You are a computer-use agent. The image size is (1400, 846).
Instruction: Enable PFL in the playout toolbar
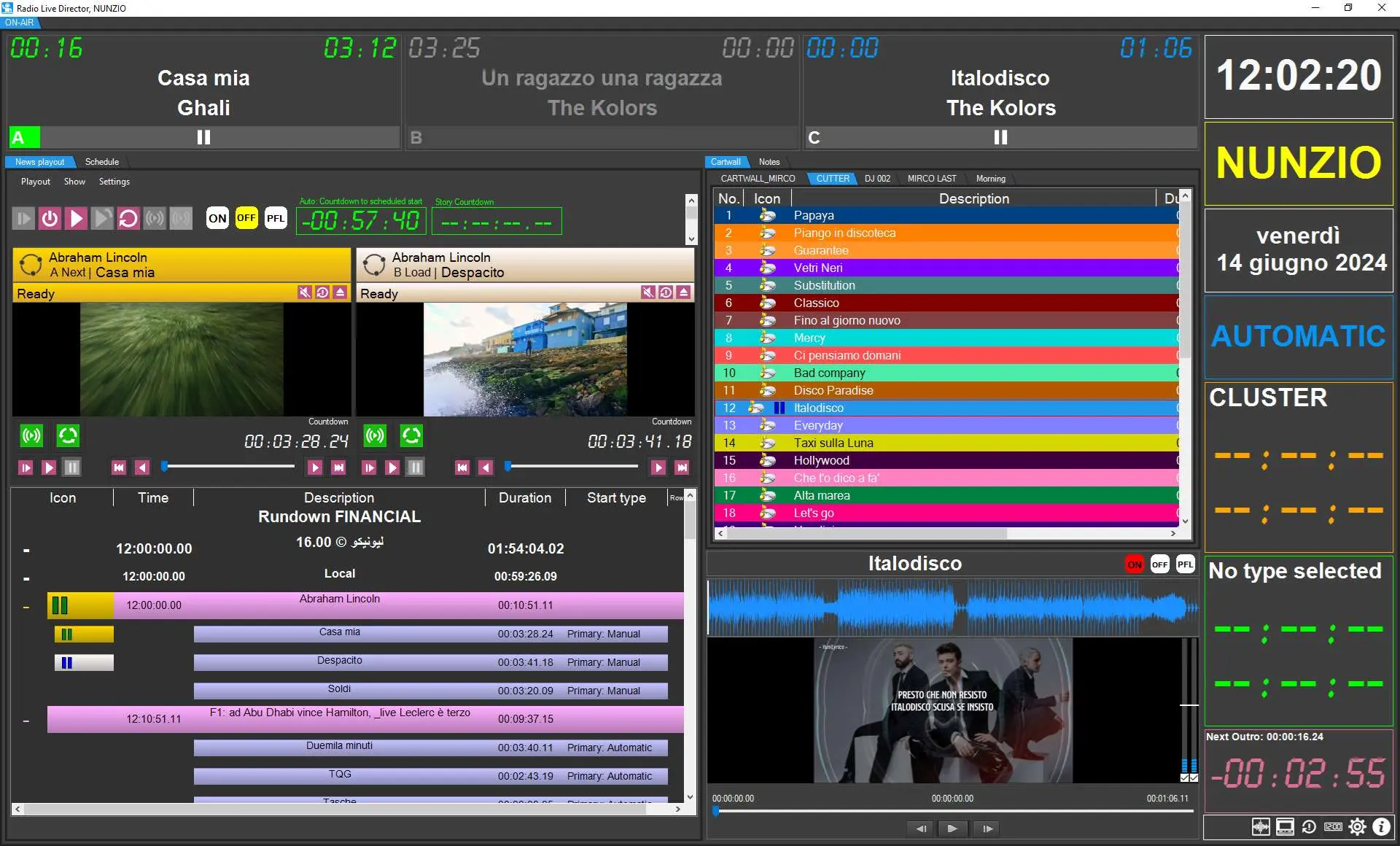(x=276, y=218)
